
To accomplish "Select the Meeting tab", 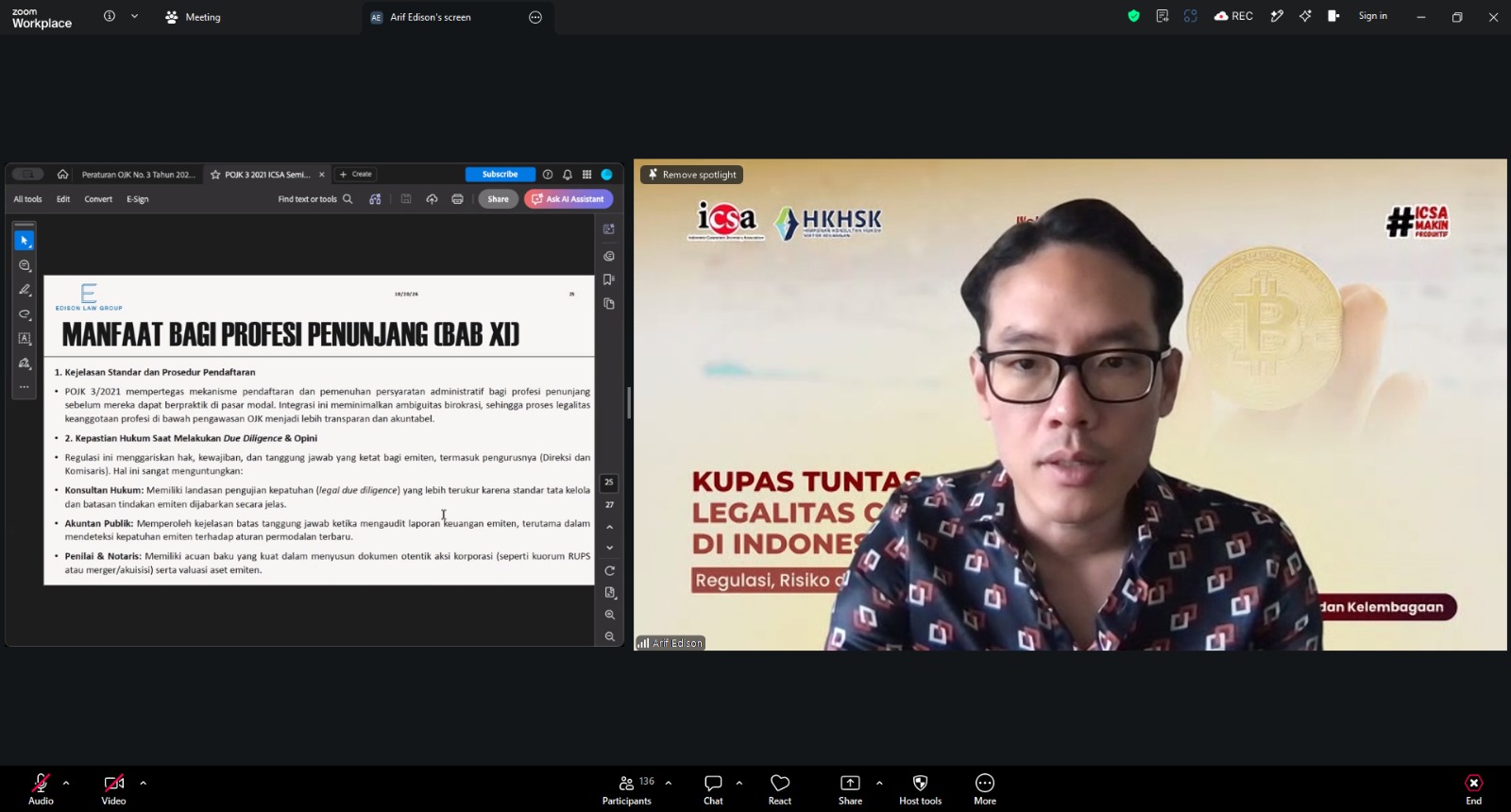I will pyautogui.click(x=193, y=17).
